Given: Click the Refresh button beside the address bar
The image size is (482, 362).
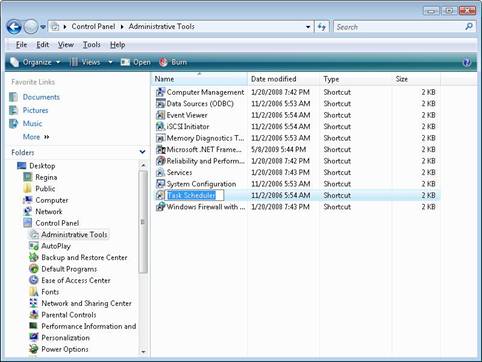Looking at the screenshot, I should (x=322, y=27).
